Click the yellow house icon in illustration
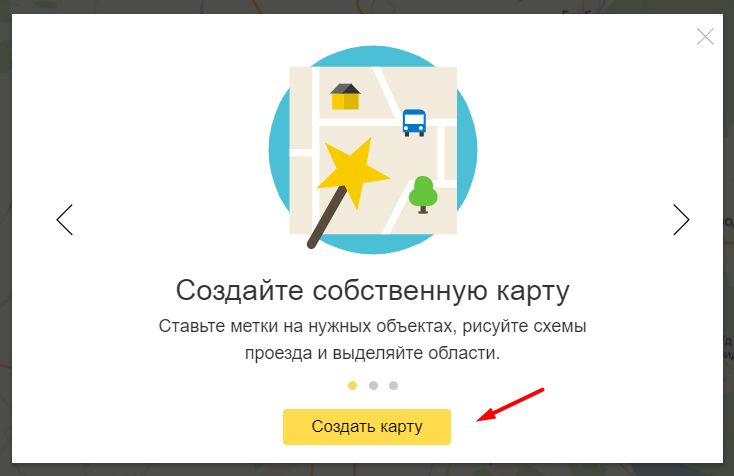Image resolution: width=734 pixels, height=476 pixels. [345, 96]
